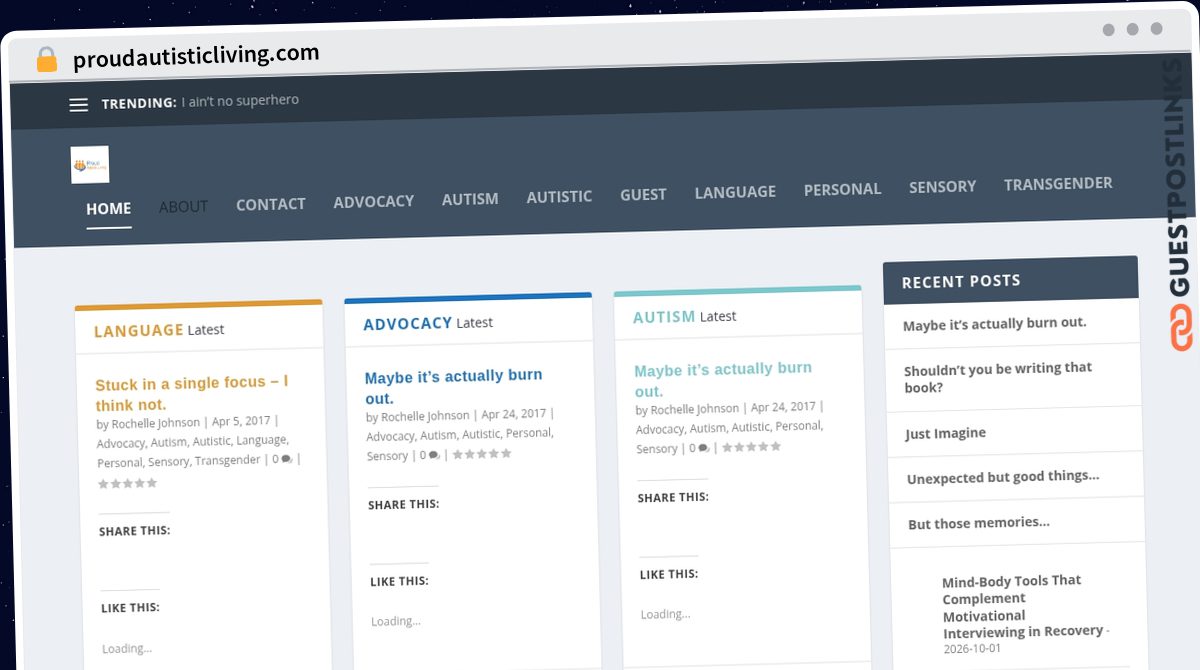Open recent post "Just Imagine"
Screen dimensions: 1200x670
coord(945,433)
